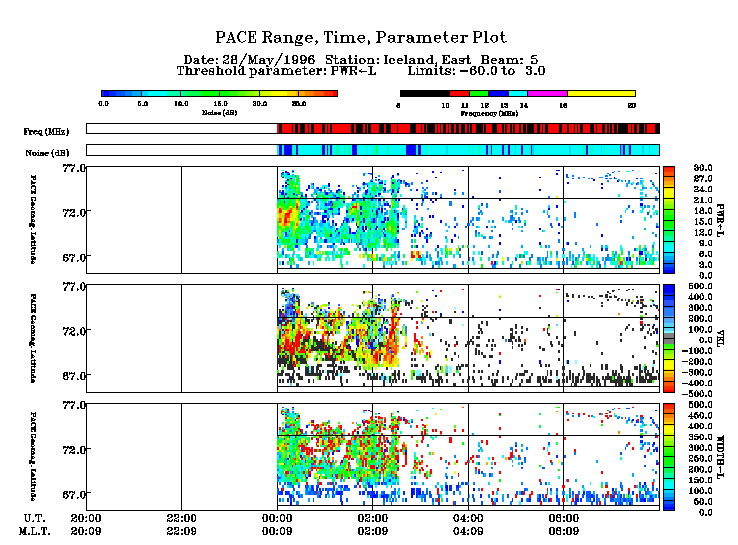
Task: Click the plot title 'PACE Range, Time, Parameter Plot'
Action: [x=369, y=38]
